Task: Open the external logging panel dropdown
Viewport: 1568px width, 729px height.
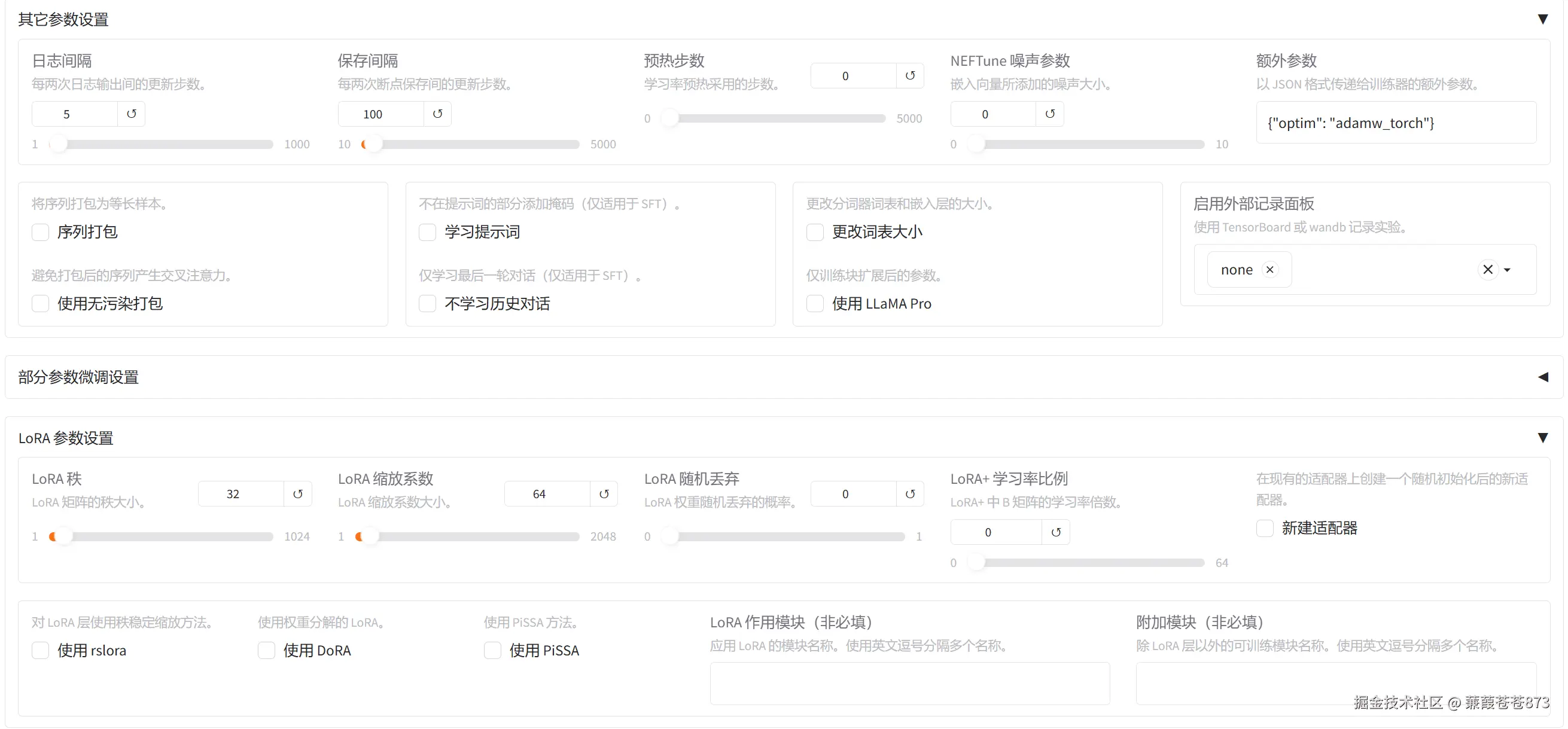Action: point(1508,269)
